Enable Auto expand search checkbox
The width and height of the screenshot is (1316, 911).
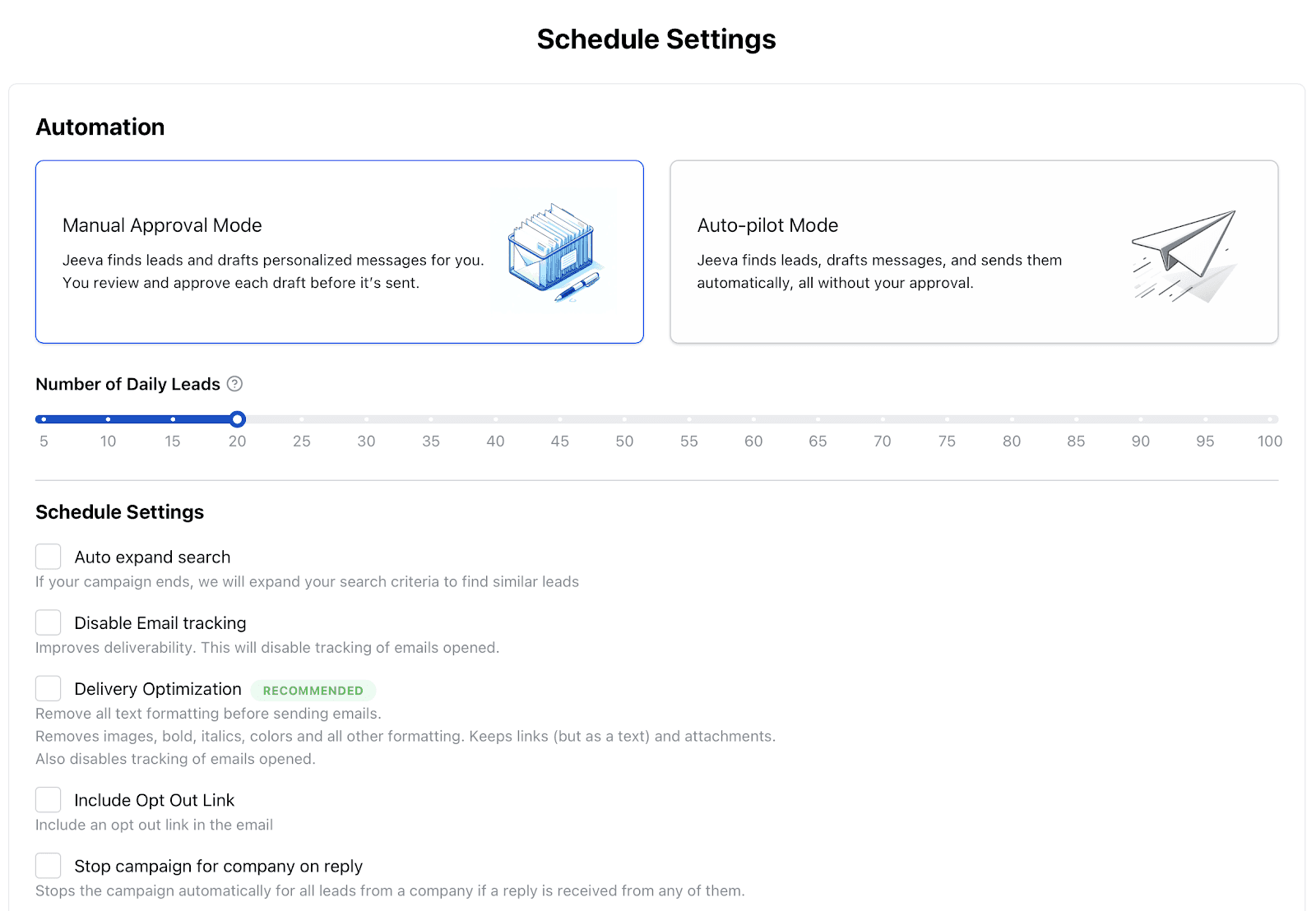click(49, 557)
